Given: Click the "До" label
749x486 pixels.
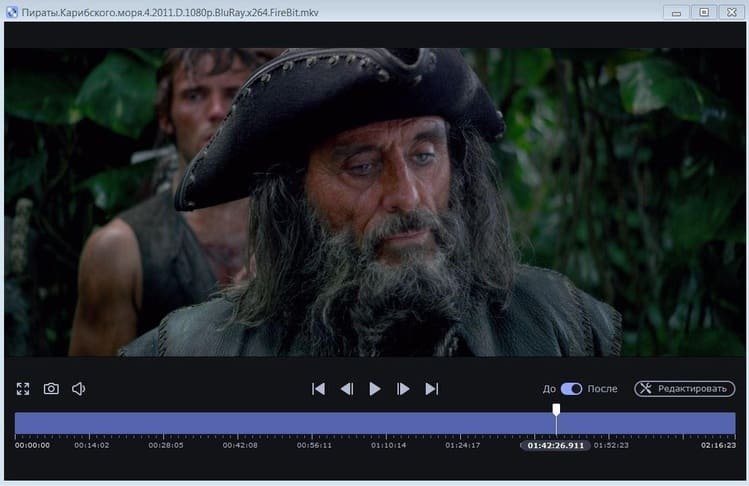Looking at the screenshot, I should [549, 388].
